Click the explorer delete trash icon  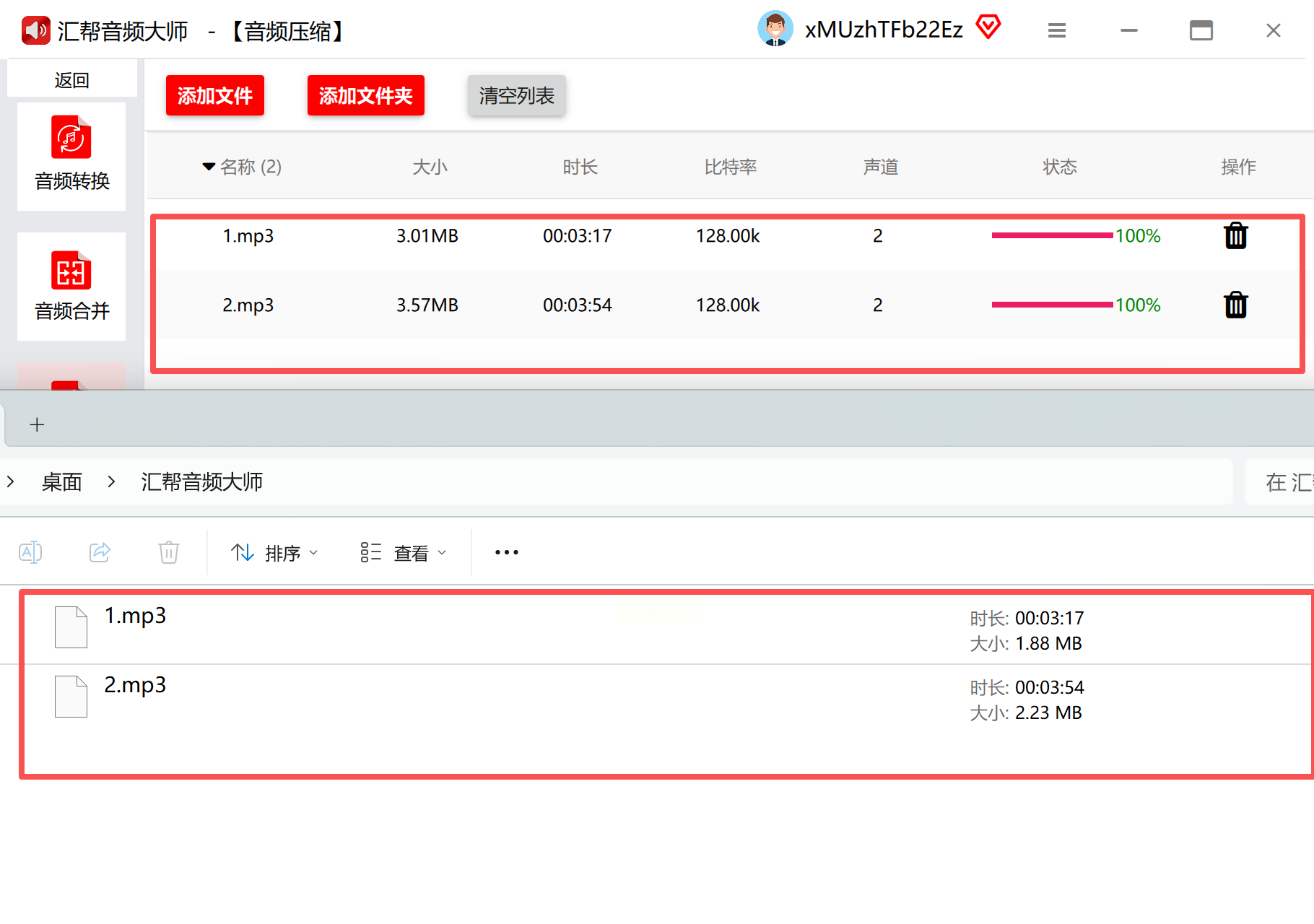(x=169, y=552)
